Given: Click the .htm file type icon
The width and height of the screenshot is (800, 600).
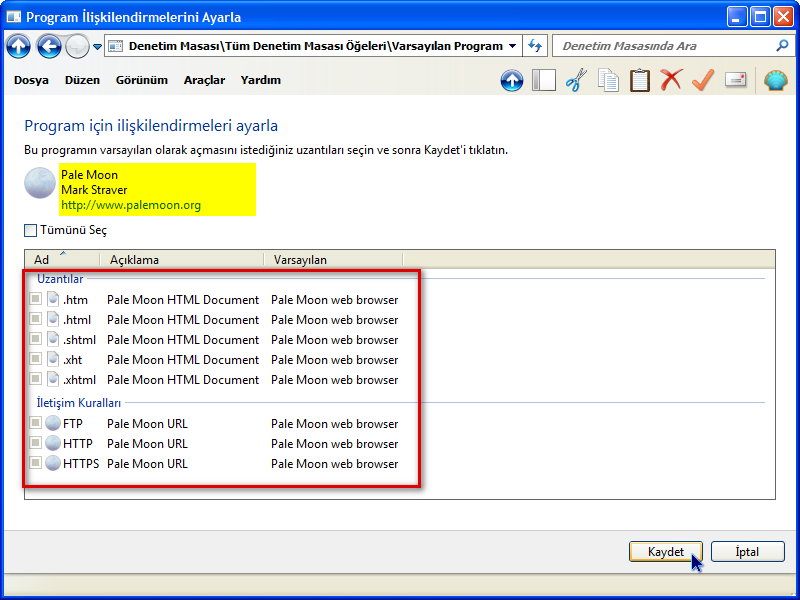Looking at the screenshot, I should click(53, 299).
